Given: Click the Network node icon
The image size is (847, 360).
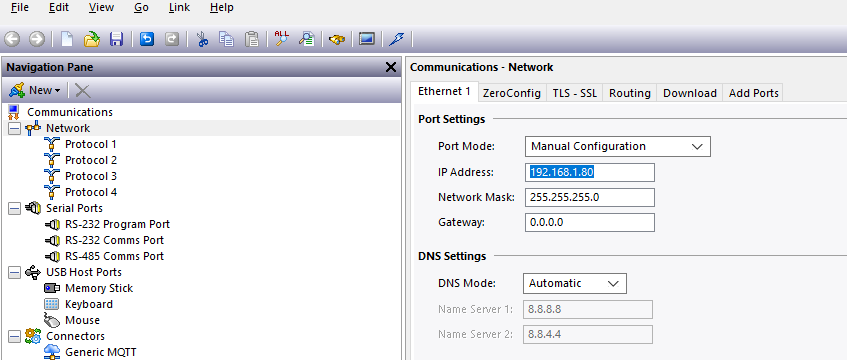Looking at the screenshot, I should pos(33,128).
